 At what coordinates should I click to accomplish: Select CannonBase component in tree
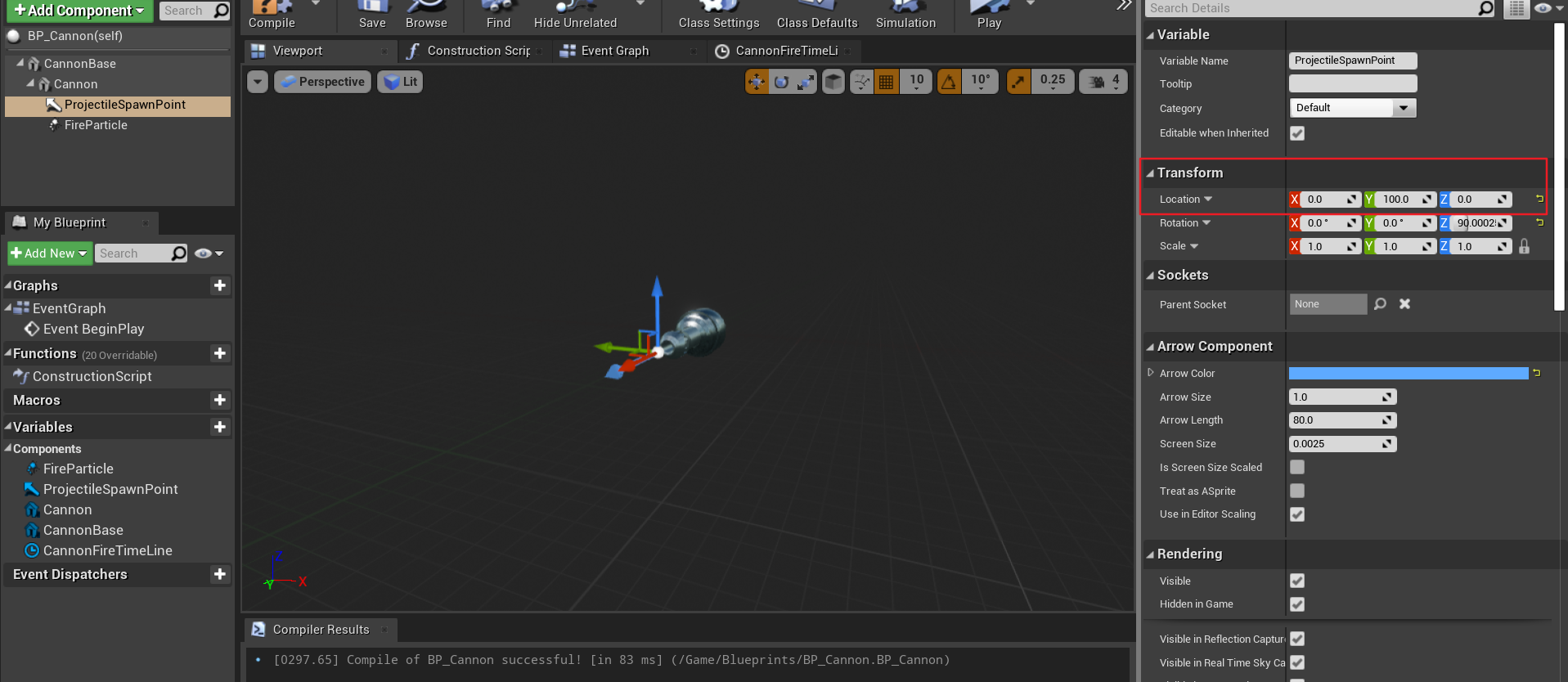point(80,64)
